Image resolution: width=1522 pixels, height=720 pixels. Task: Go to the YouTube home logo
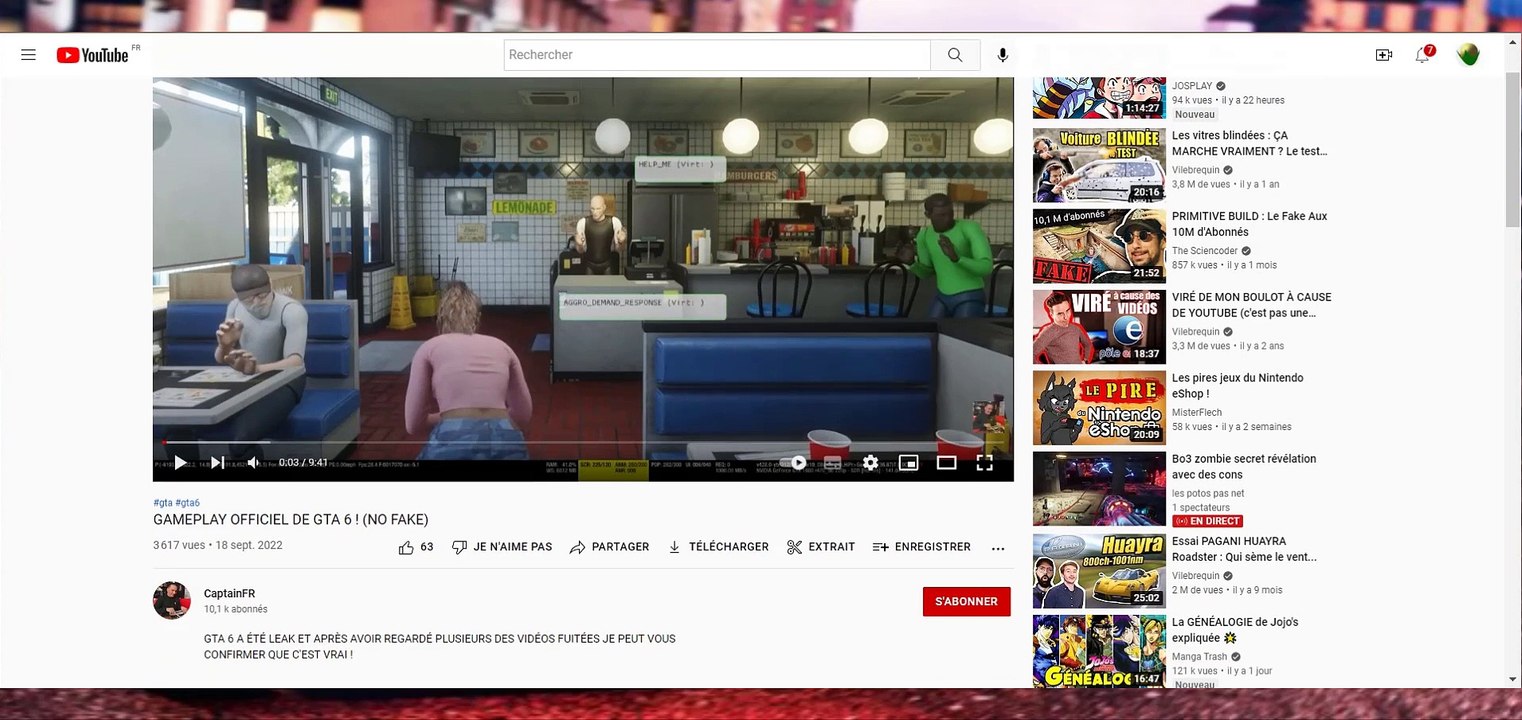tap(93, 55)
